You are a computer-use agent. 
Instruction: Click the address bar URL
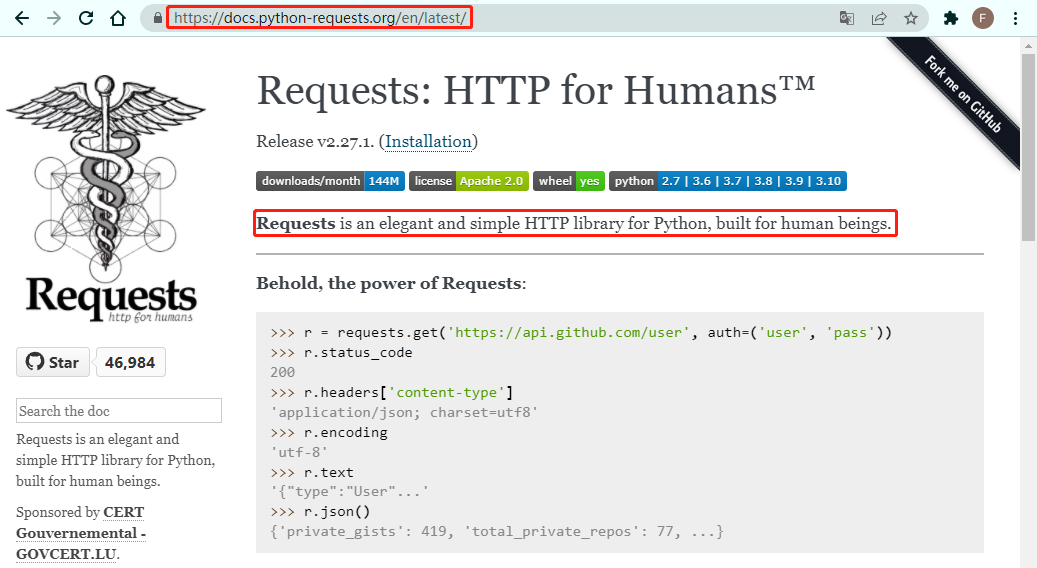[318, 18]
